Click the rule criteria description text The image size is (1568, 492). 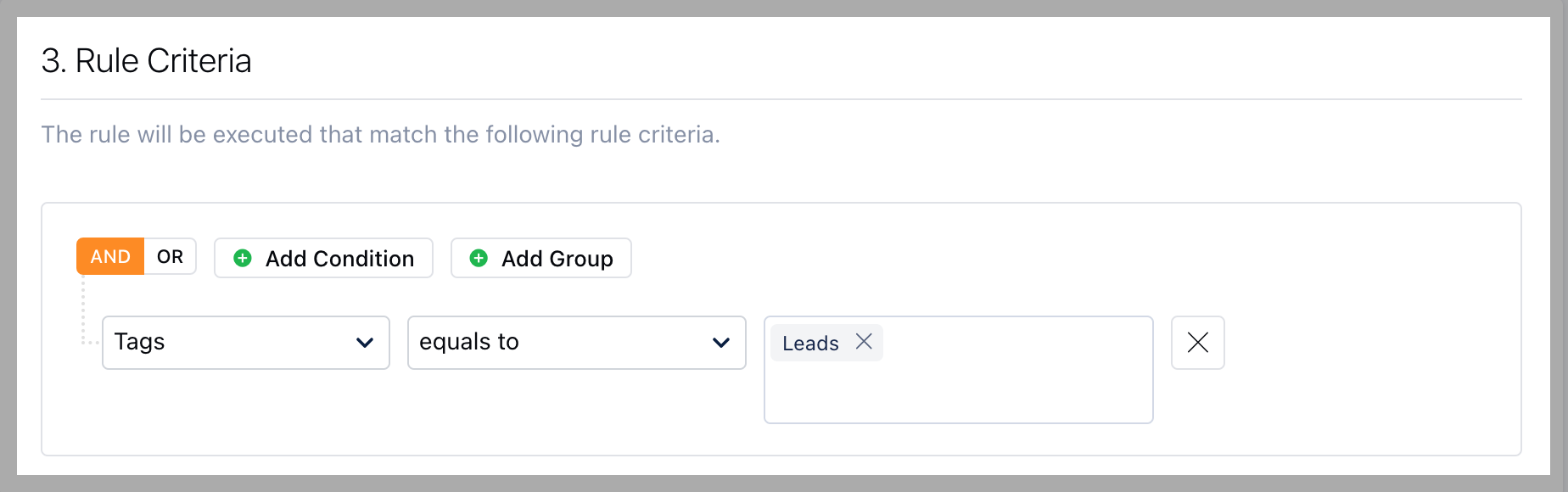point(381,134)
